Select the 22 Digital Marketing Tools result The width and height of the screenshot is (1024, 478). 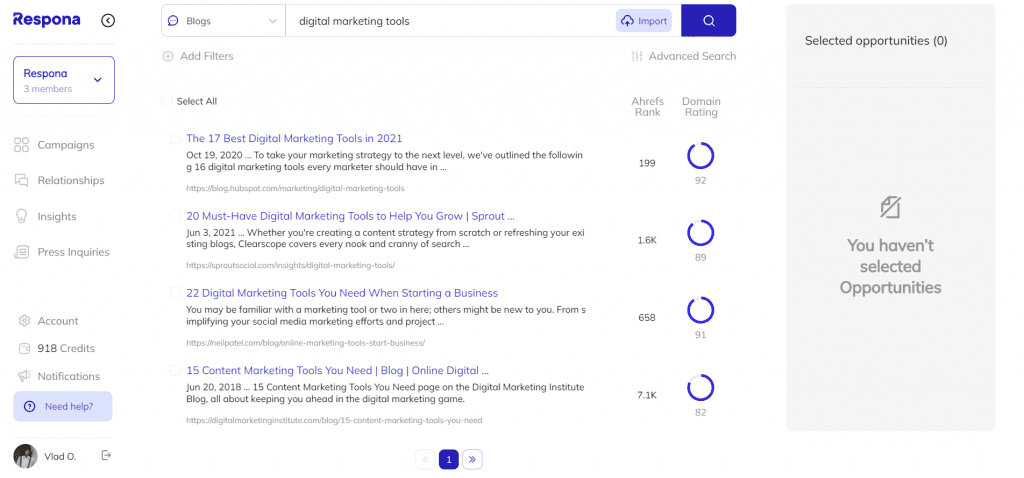pos(175,293)
